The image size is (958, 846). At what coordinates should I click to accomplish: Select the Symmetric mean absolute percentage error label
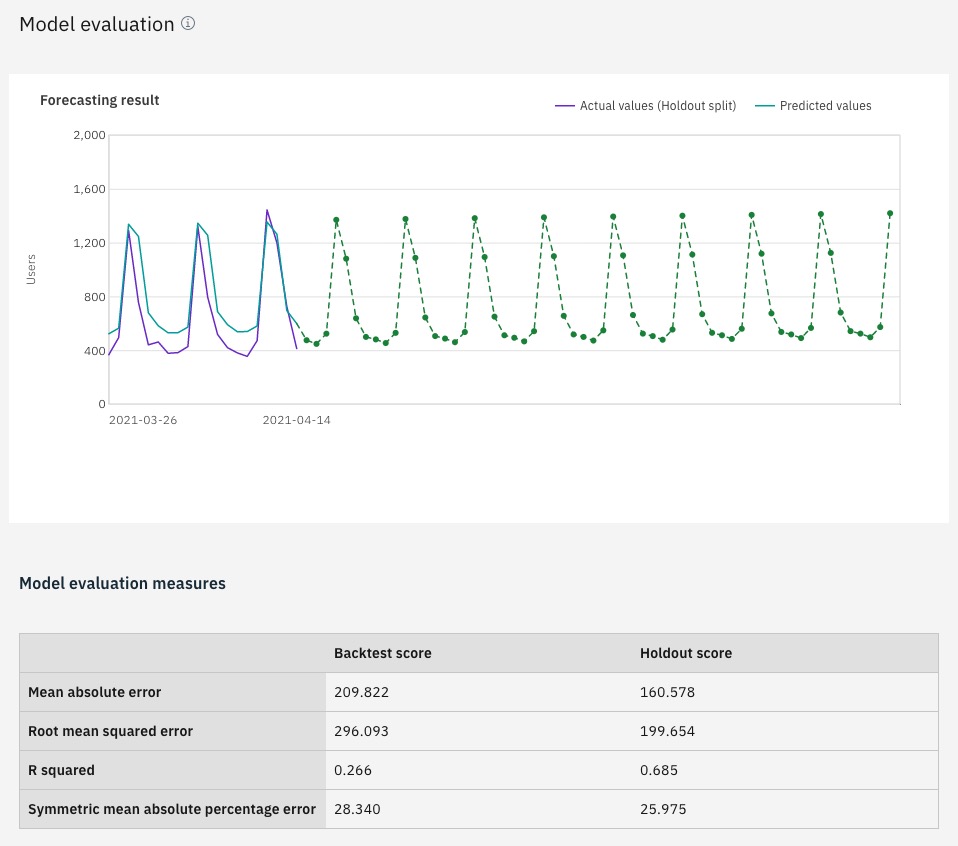(172, 809)
